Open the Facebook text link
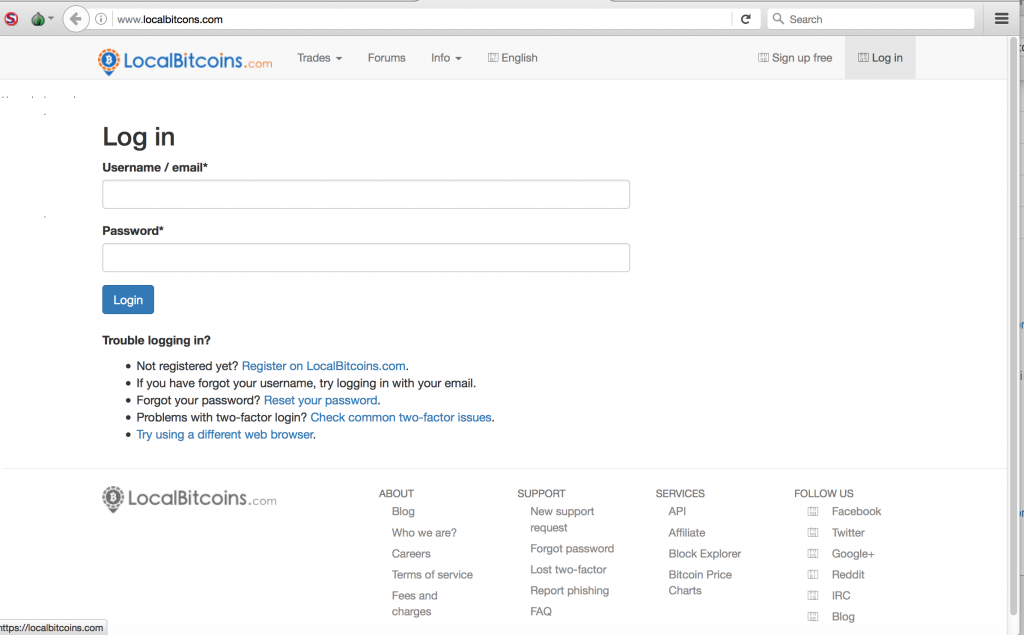This screenshot has height=635, width=1024. pos(856,512)
